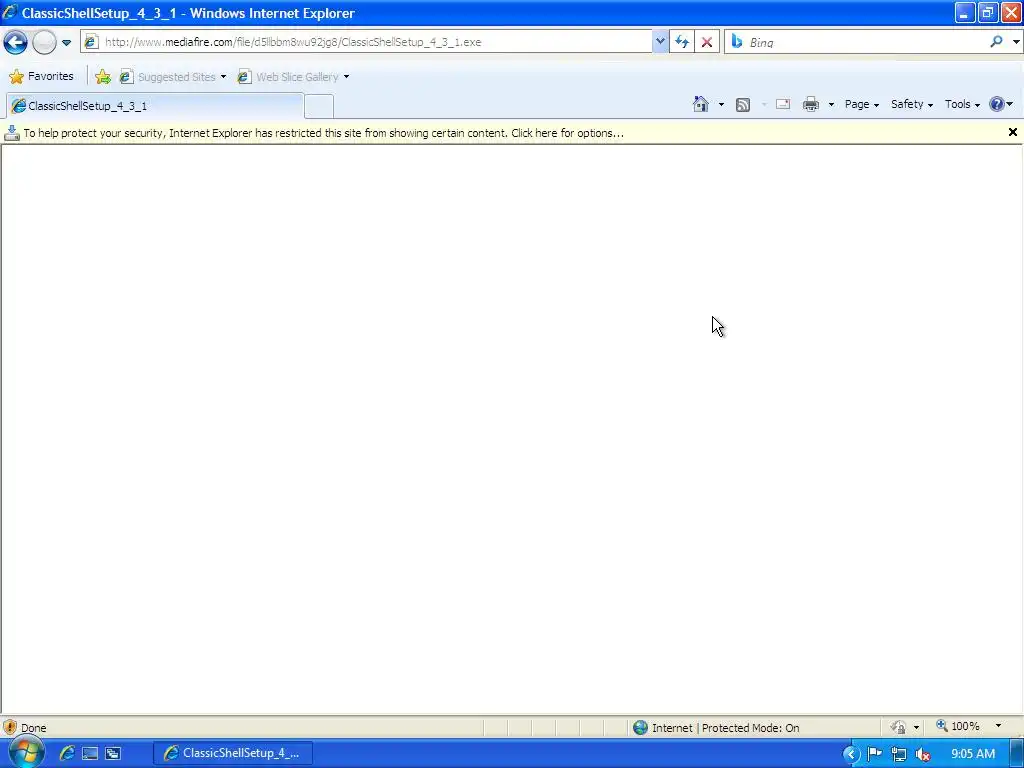1024x768 pixels.
Task: Click the network tray icon
Action: 899,754
